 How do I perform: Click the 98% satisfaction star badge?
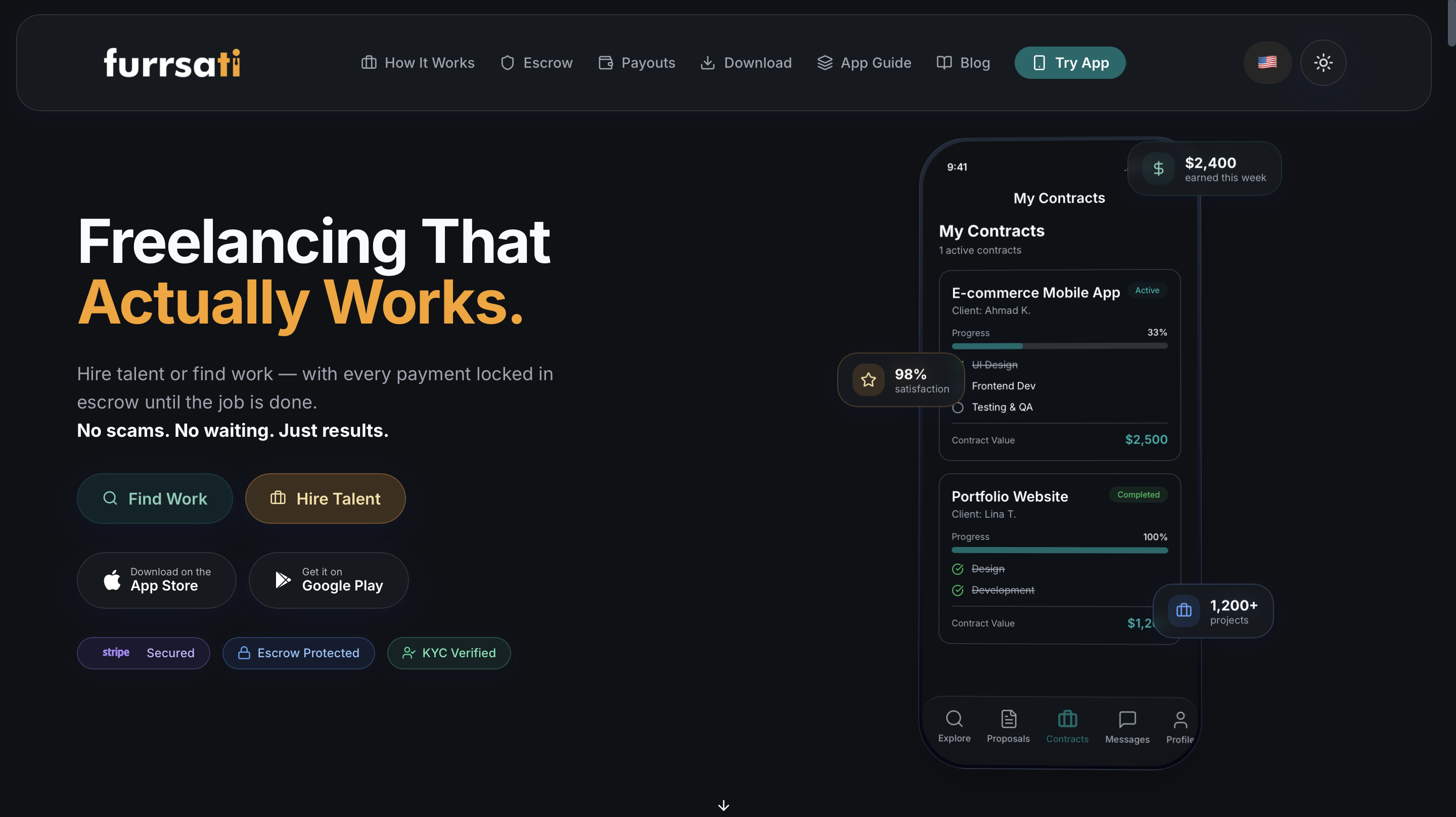coord(869,379)
